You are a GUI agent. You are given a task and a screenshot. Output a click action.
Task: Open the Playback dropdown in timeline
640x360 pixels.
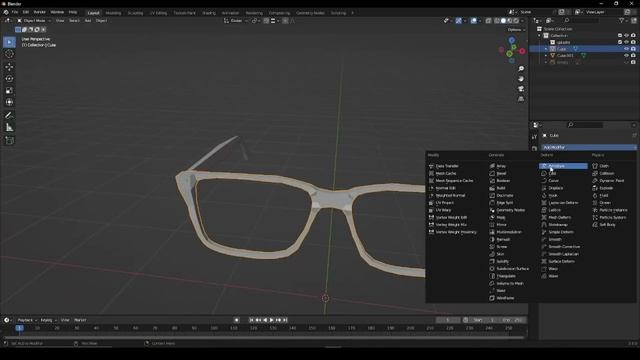point(27,320)
